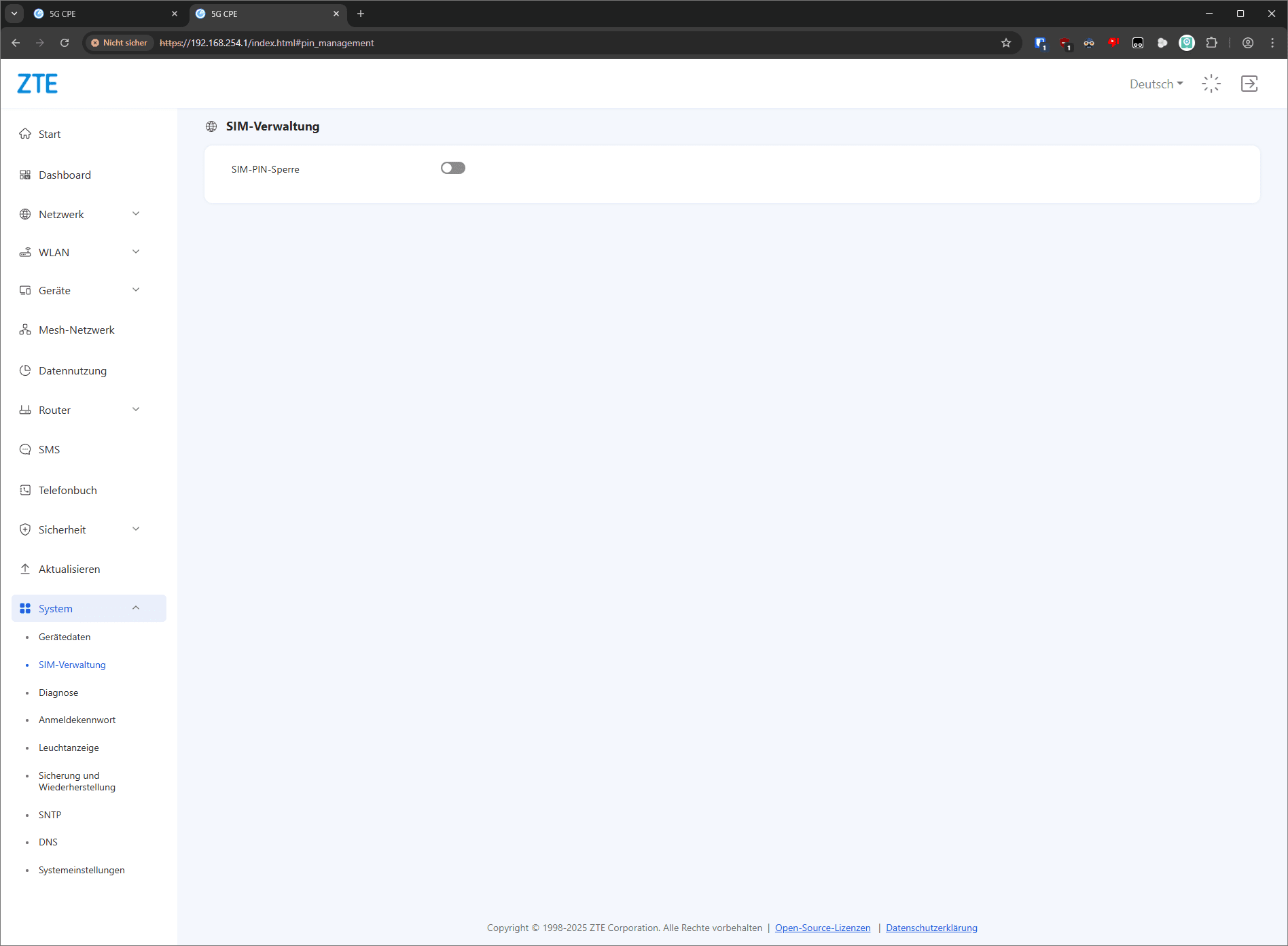Open Datennutzung from the sidebar
The height and width of the screenshot is (946, 1288).
[x=72, y=370]
